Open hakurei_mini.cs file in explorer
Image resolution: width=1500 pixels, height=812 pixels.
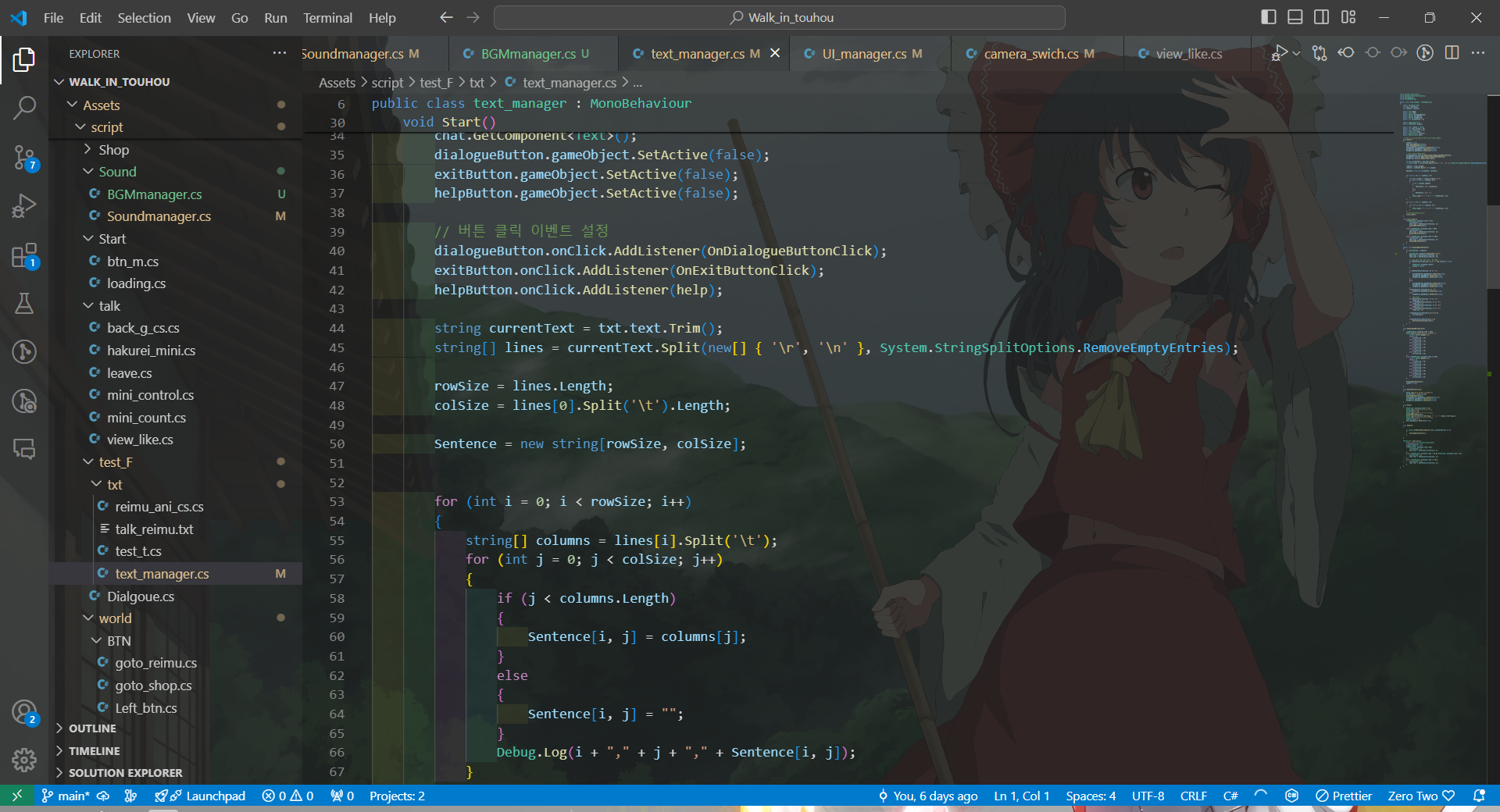pos(176,351)
